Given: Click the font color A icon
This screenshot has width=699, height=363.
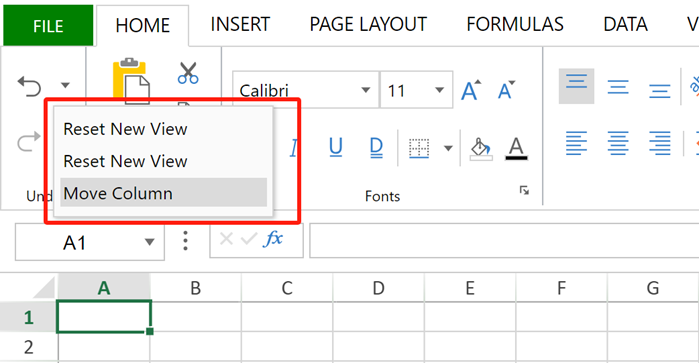Looking at the screenshot, I should [x=516, y=148].
